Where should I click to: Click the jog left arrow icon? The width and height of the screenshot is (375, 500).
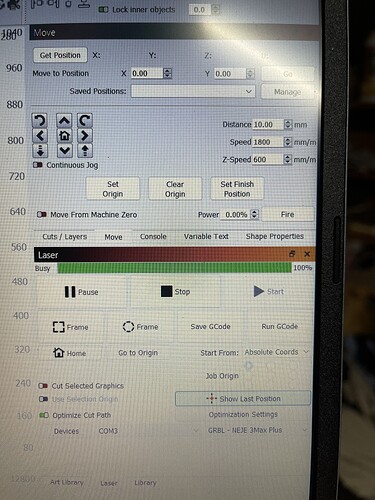click(40, 136)
